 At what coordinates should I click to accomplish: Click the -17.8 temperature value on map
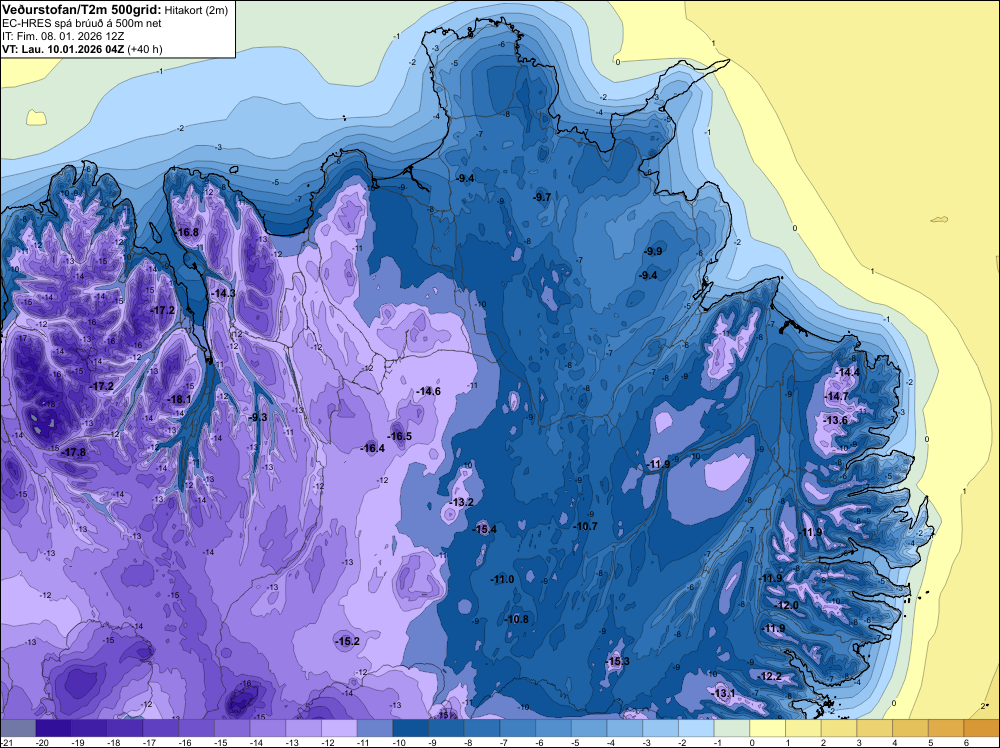(x=73, y=452)
